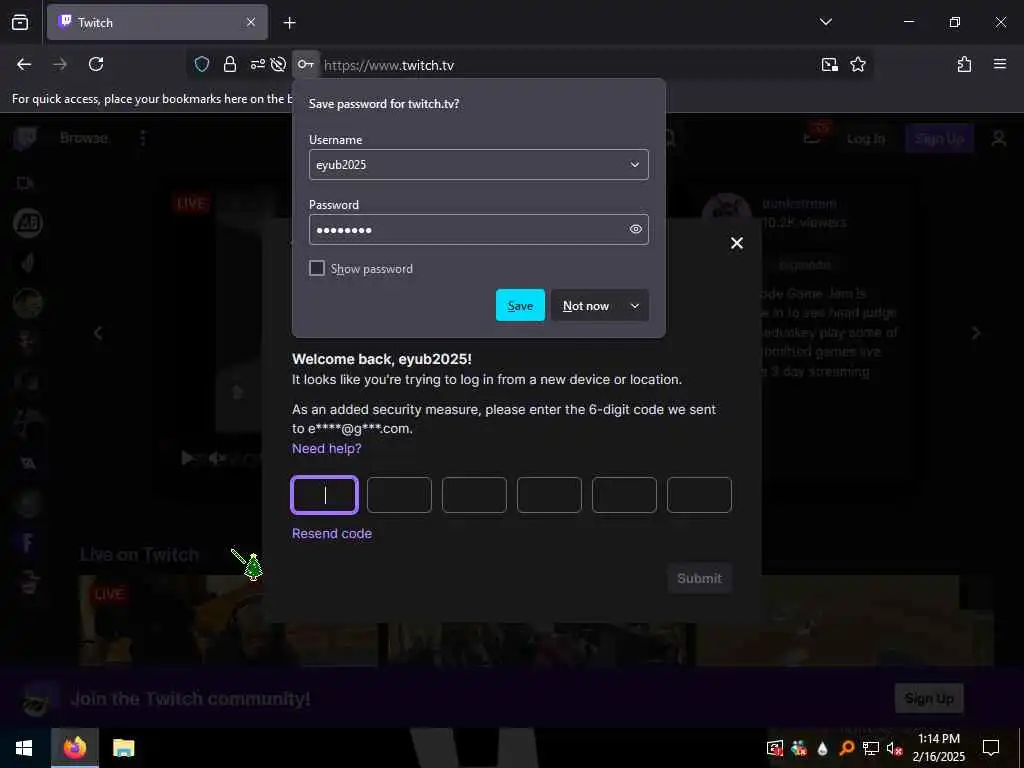
Task: Open the Need help? link
Action: point(327,449)
